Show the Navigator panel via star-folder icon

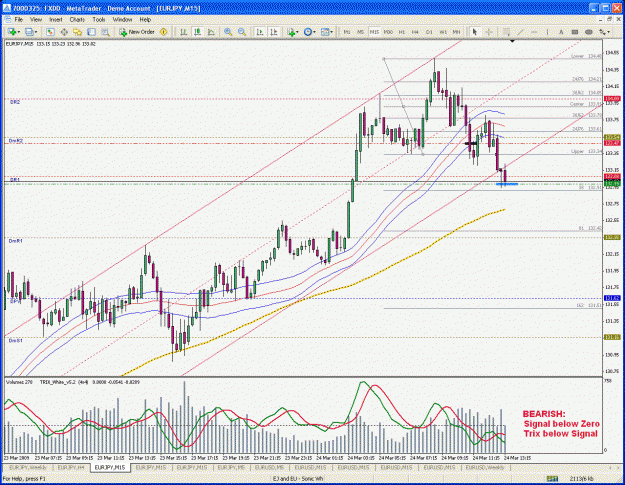(77, 32)
